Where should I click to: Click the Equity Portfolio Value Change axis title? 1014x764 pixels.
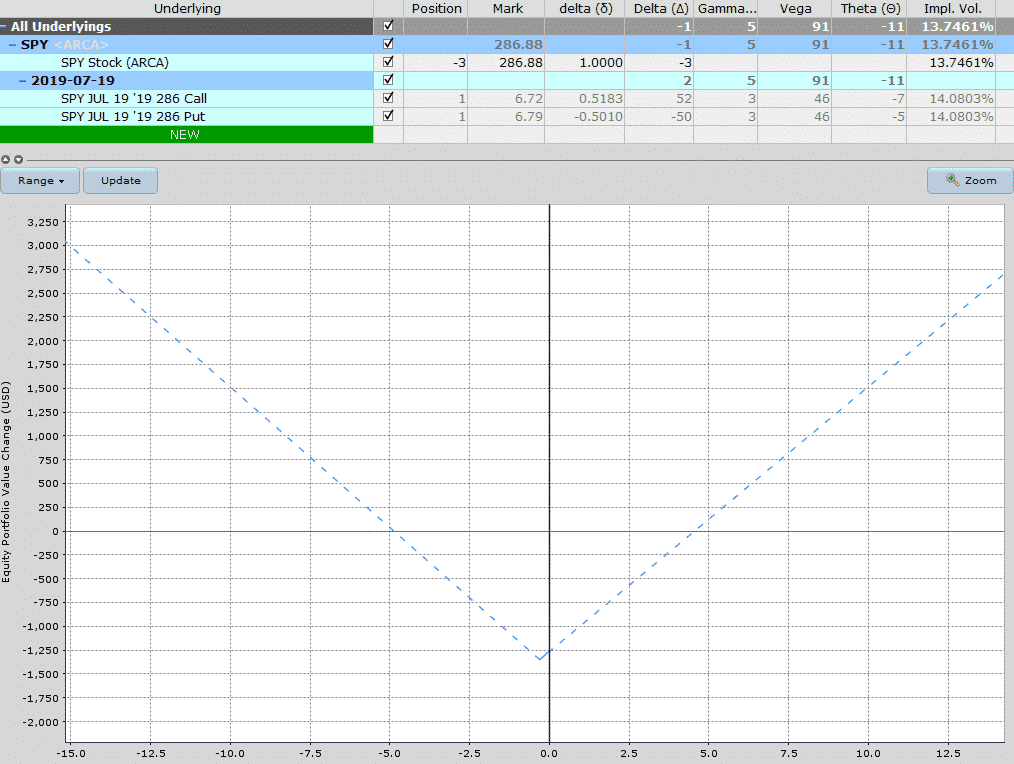pos(6,482)
